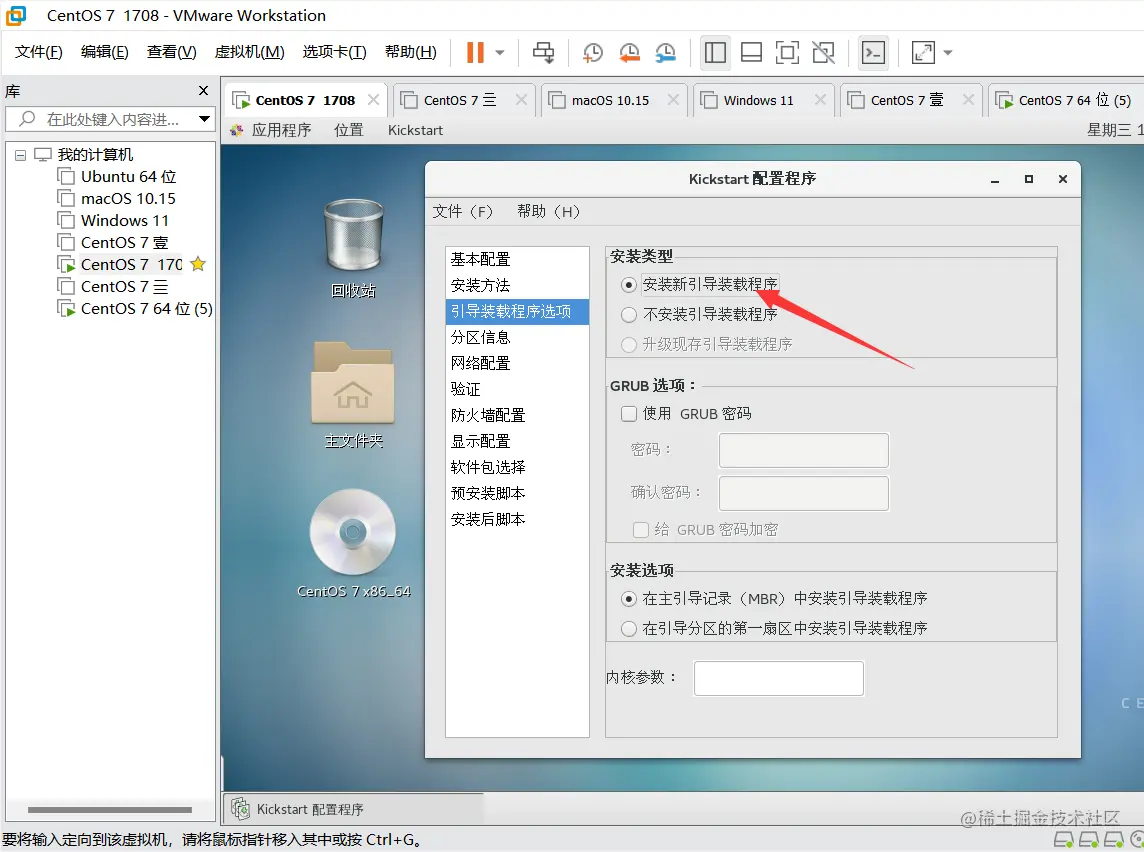Toggle the library sidebar view icon
Screen dimensions: 1144x852
tap(715, 53)
